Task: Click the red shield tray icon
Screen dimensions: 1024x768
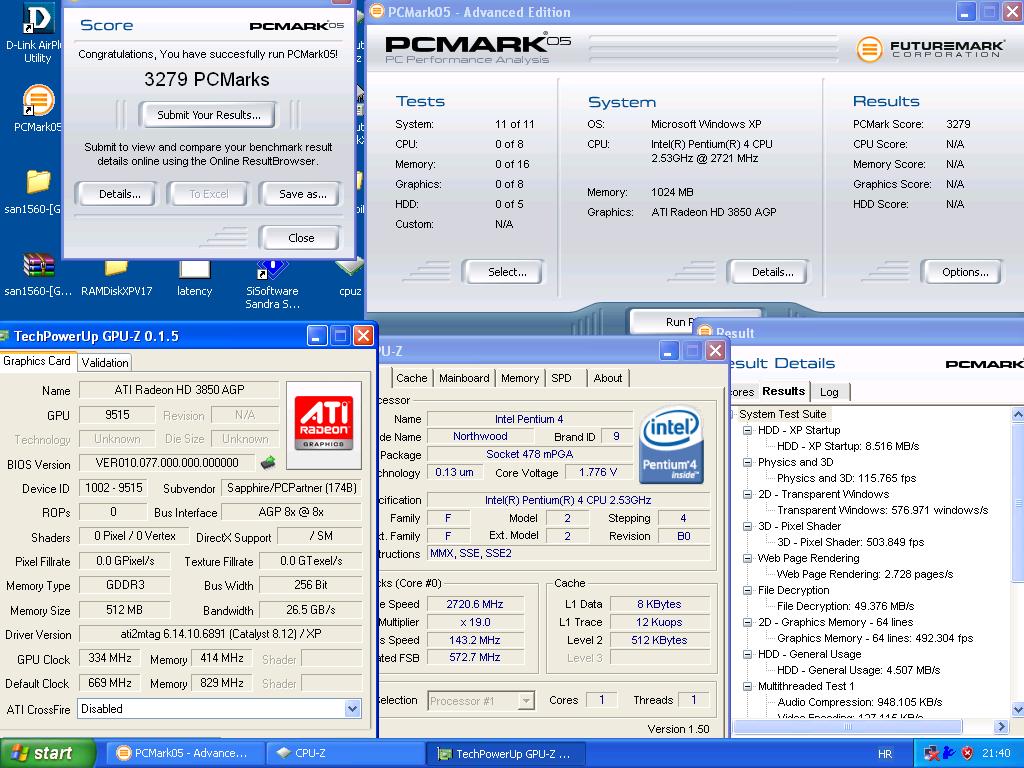Action: click(x=967, y=753)
